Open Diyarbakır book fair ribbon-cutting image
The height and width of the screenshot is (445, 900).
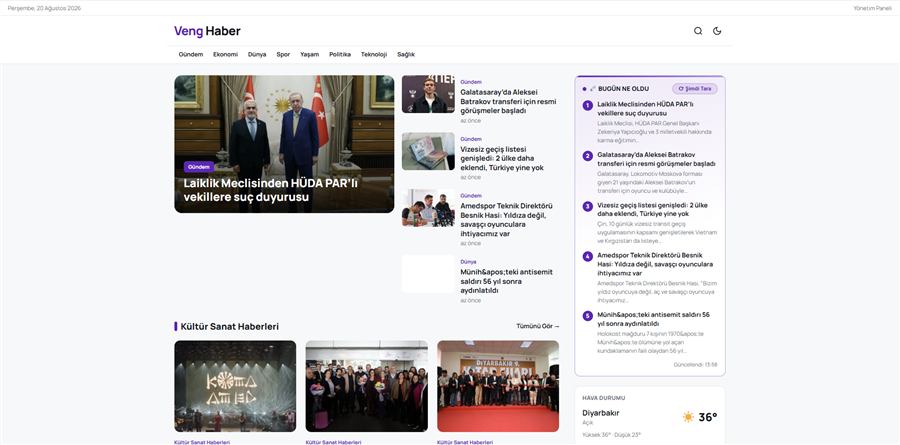point(498,386)
